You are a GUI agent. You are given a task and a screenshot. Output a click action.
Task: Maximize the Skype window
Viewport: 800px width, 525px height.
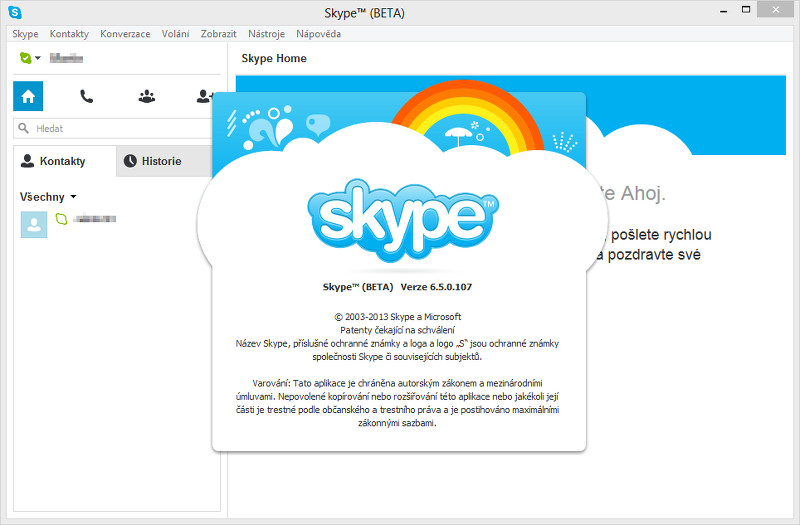pyautogui.click(x=746, y=10)
